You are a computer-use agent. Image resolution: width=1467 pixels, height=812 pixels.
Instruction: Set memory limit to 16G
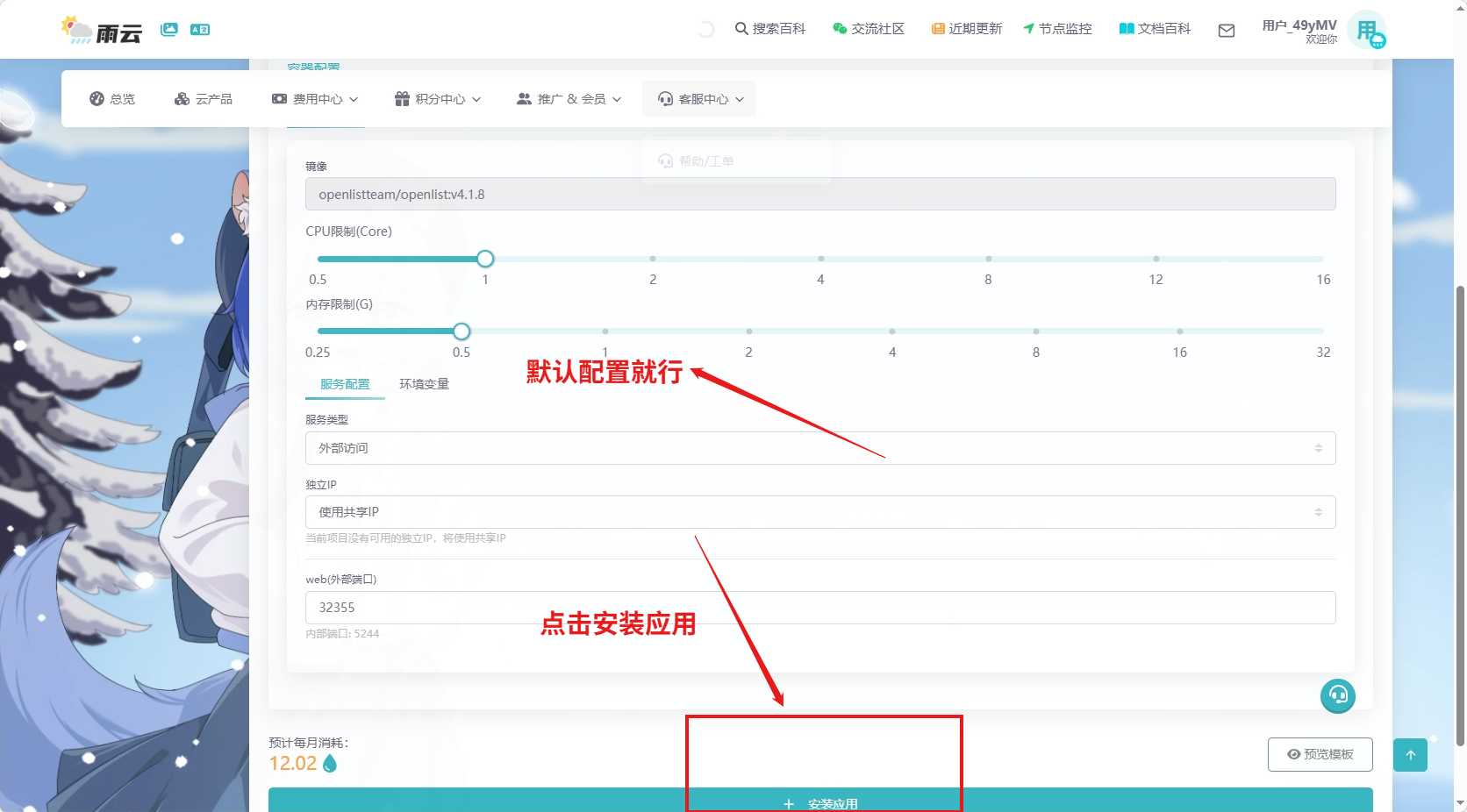click(1180, 331)
